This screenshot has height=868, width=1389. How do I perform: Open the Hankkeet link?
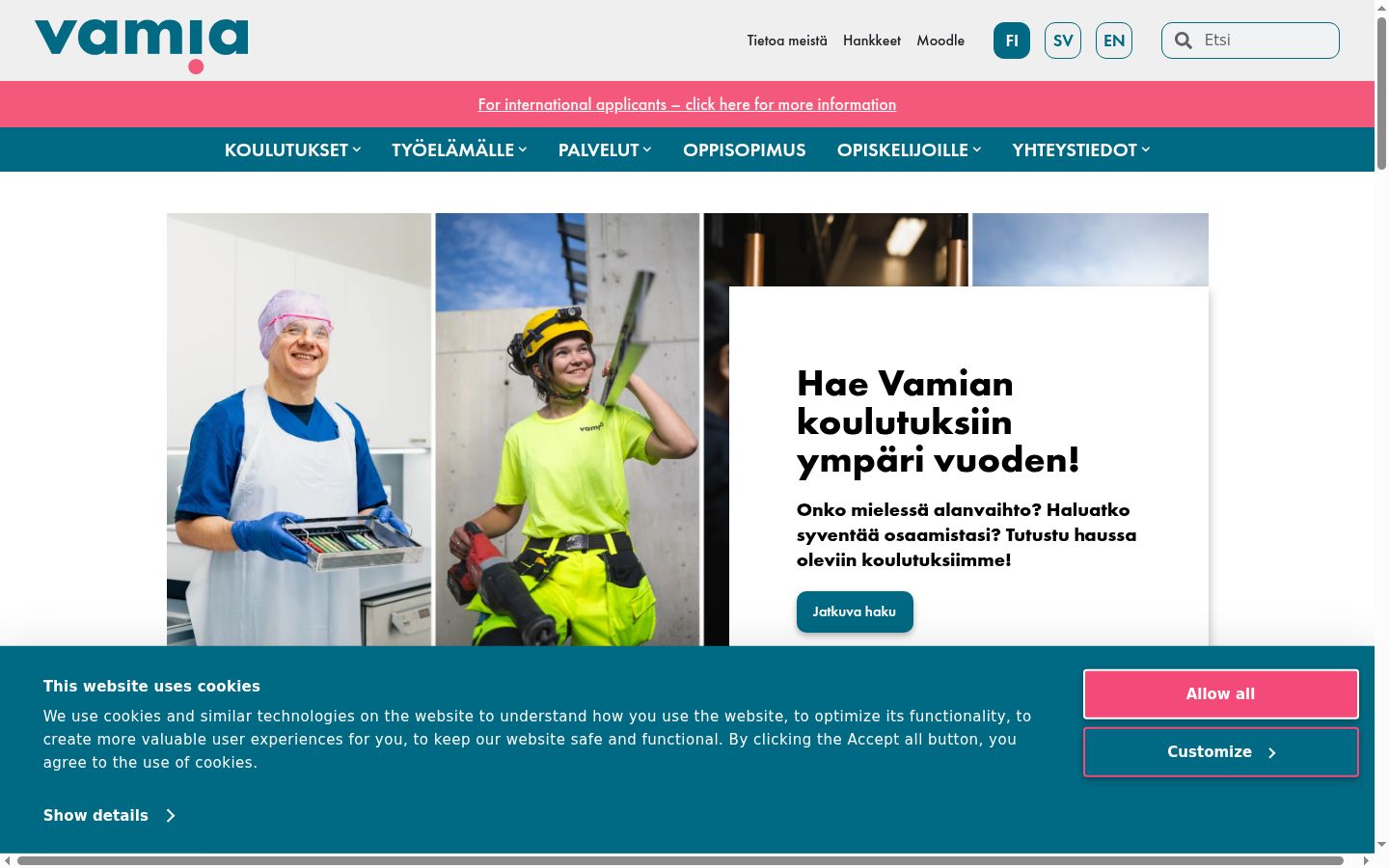click(x=872, y=41)
